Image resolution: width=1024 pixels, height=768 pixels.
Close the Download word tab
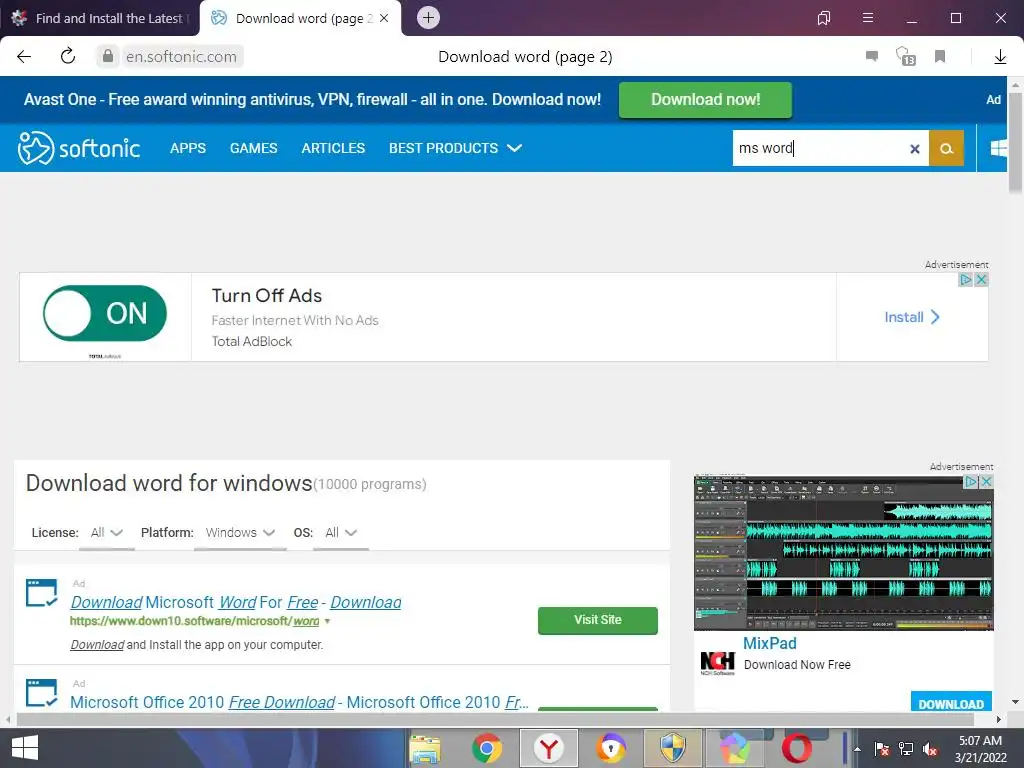pyautogui.click(x=384, y=18)
